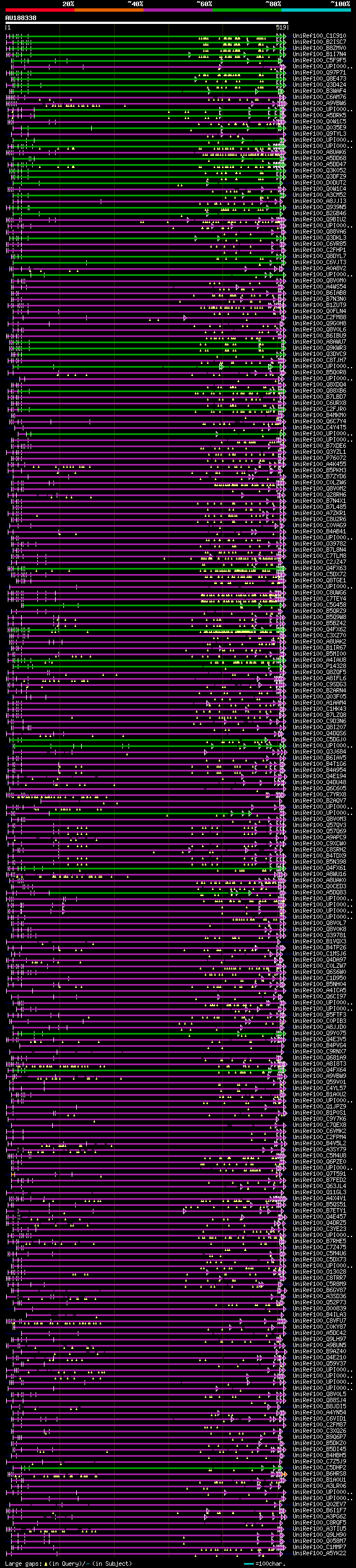Select label UniRef100_Q4E194
Image resolution: width=356 pixels, height=1568 pixels.
[x=319, y=776]
